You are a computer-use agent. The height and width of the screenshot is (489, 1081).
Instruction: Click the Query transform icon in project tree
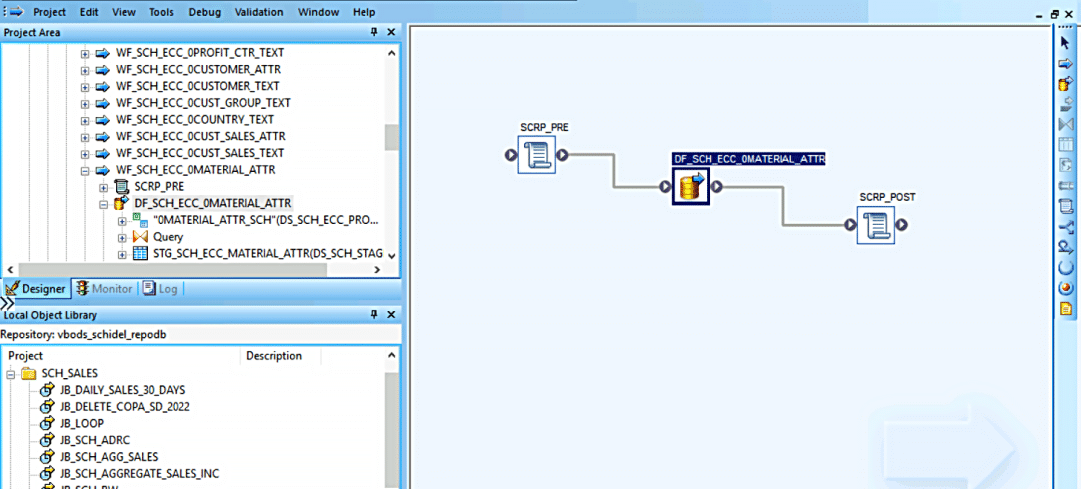click(x=141, y=237)
